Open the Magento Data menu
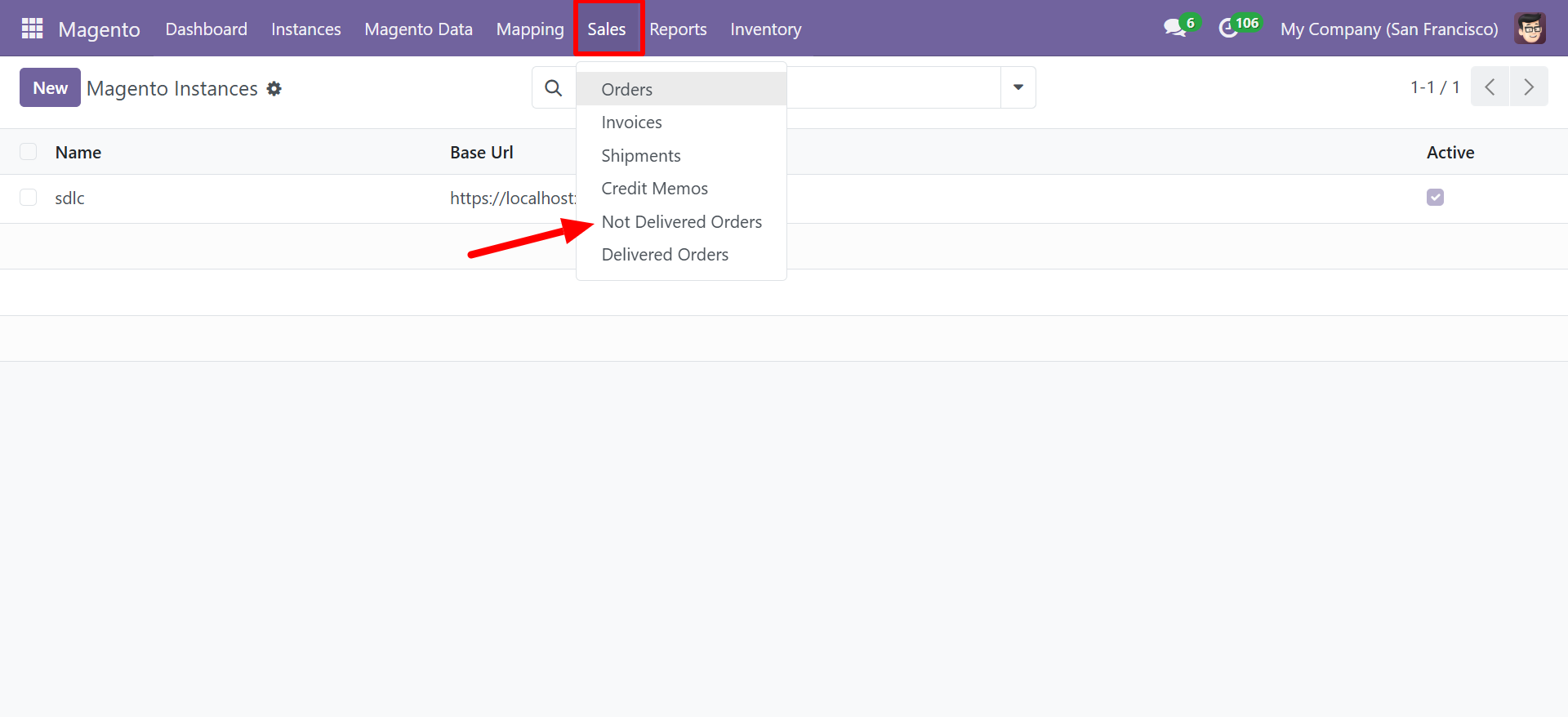Viewport: 1568px width, 717px height. pyautogui.click(x=418, y=29)
